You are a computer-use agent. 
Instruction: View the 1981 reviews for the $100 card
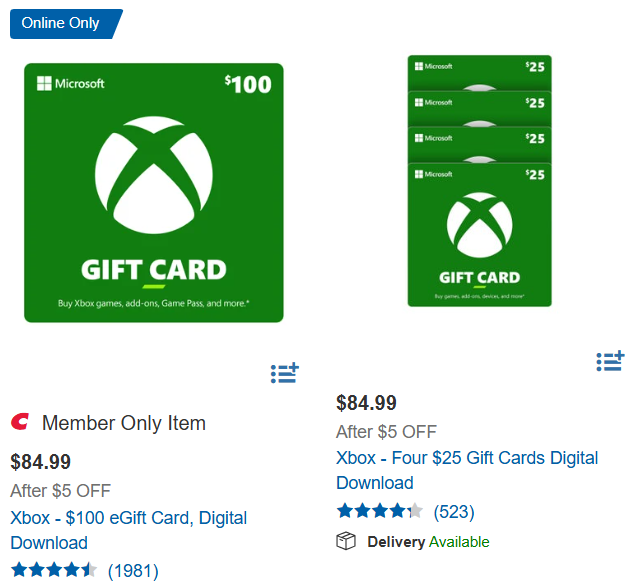(133, 571)
